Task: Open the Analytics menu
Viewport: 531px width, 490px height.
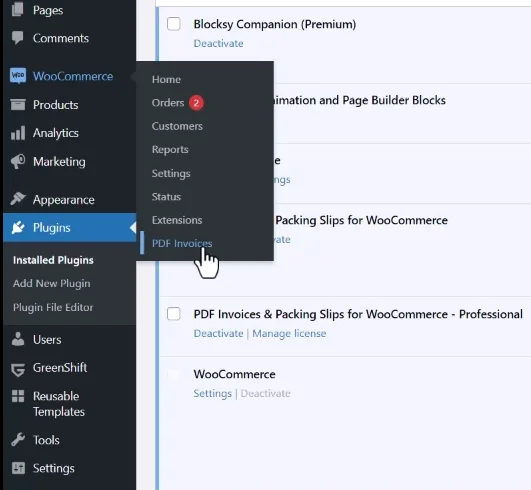Action: tap(56, 133)
